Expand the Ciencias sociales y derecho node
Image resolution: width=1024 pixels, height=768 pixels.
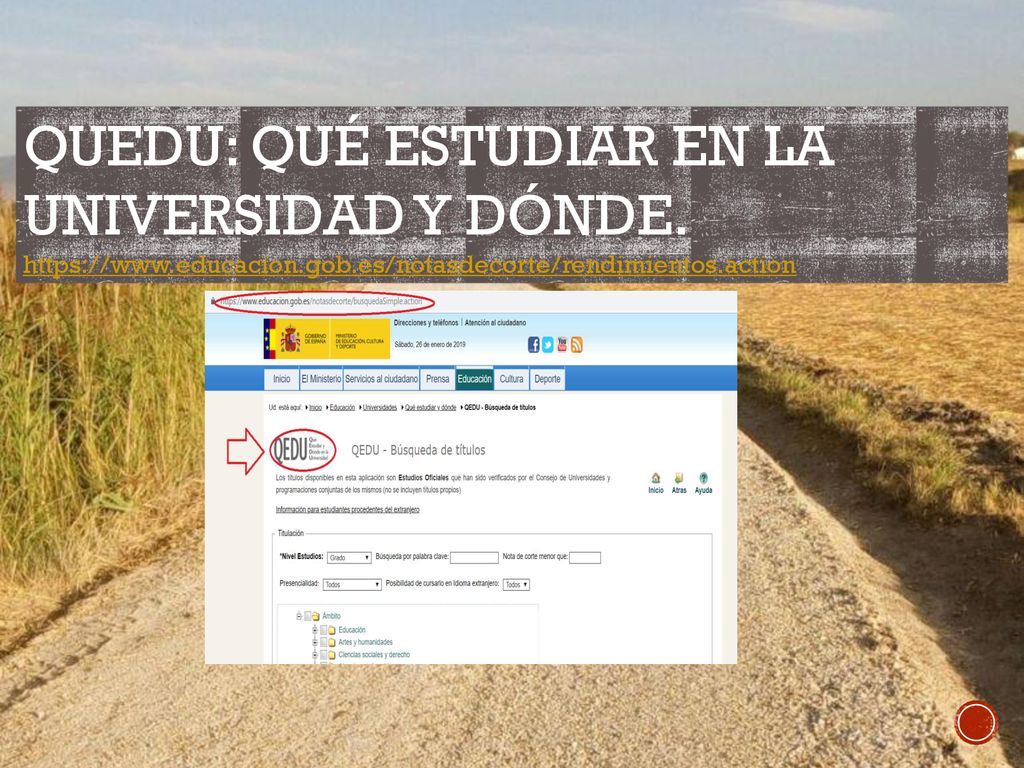(315, 655)
